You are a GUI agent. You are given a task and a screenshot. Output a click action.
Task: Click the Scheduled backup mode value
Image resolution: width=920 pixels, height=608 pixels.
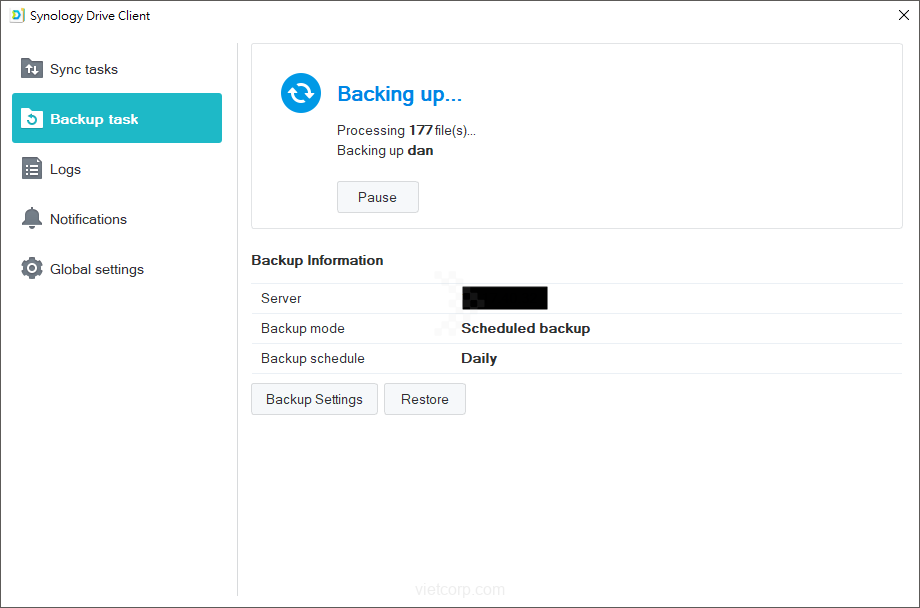click(525, 328)
